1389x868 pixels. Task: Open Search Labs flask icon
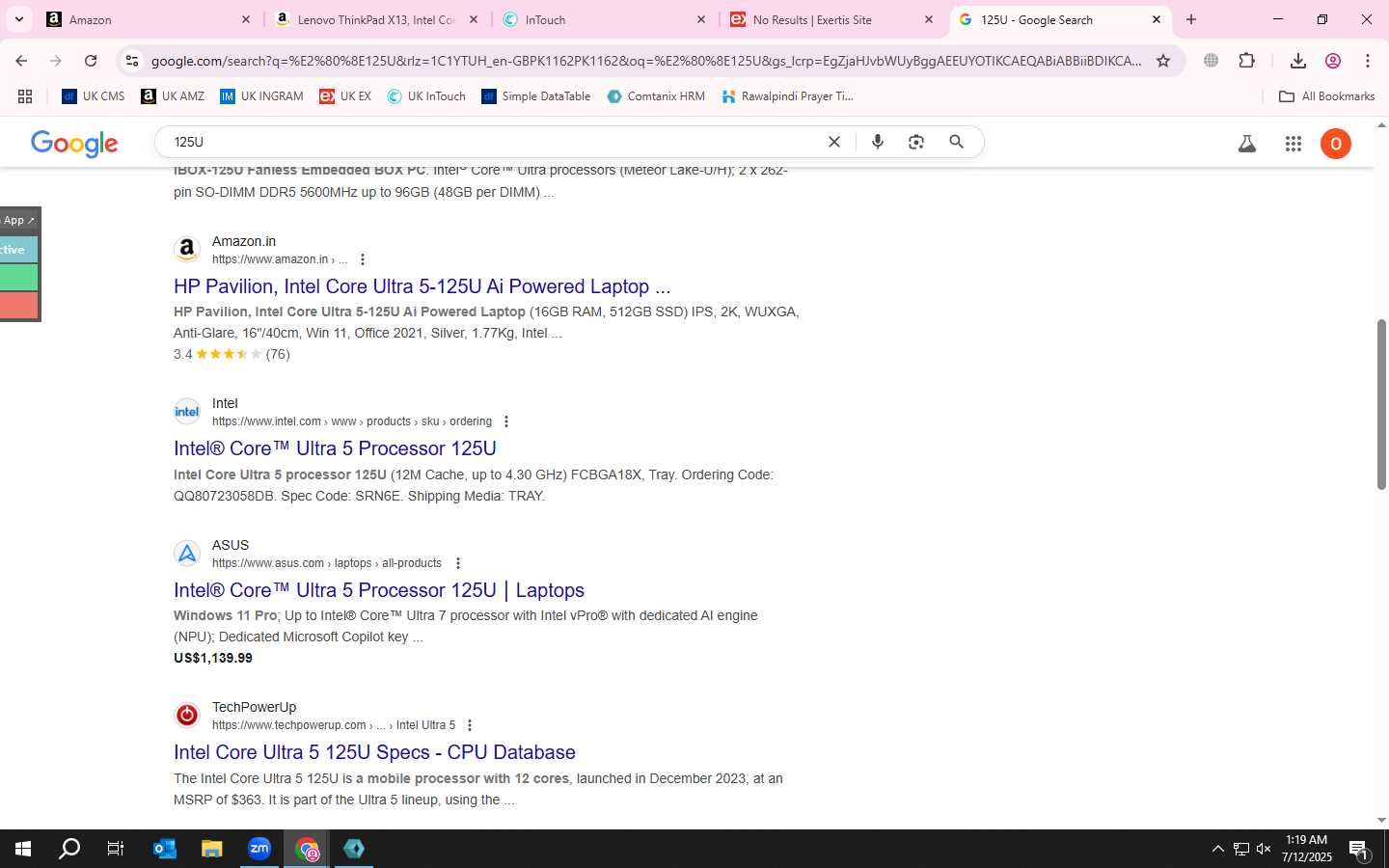point(1247,144)
